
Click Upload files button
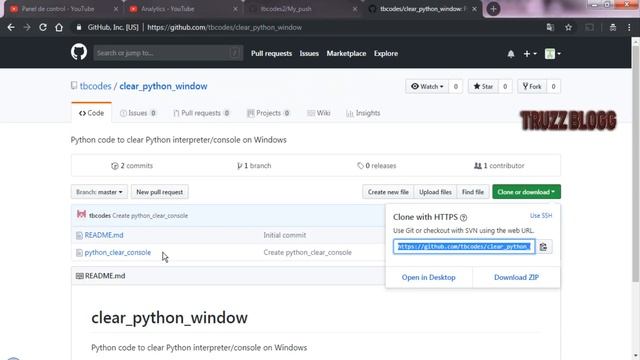[x=435, y=192]
